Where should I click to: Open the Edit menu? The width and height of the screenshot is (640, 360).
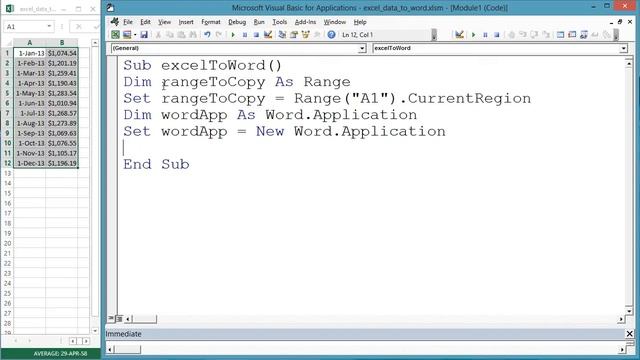click(x=145, y=22)
